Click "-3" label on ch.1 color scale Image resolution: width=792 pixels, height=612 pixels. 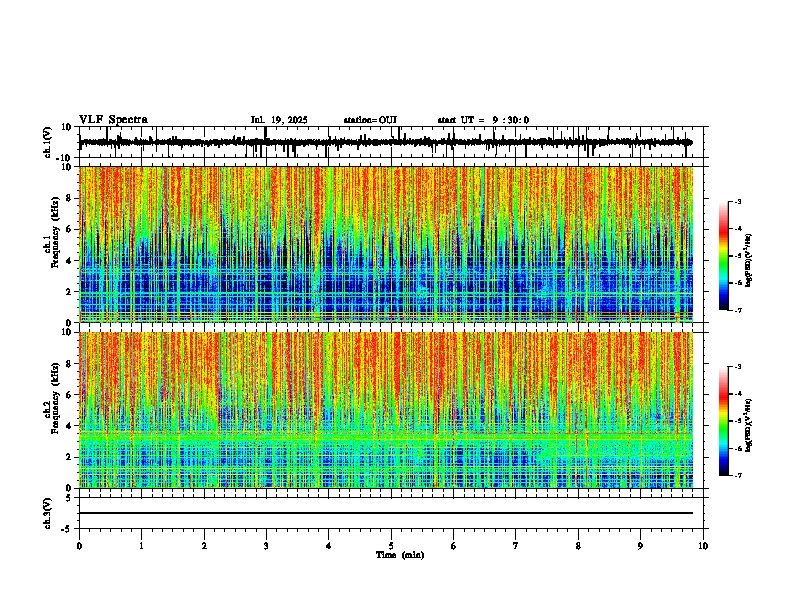[x=737, y=201]
